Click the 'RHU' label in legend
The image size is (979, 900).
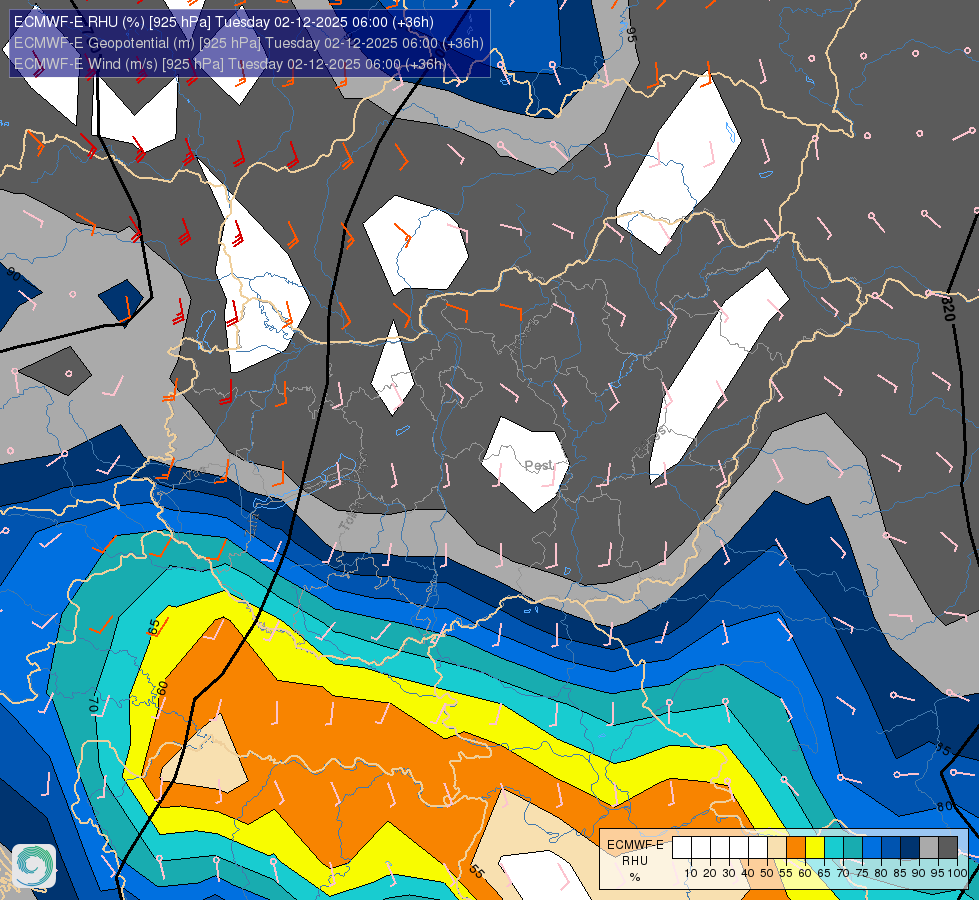[635, 861]
